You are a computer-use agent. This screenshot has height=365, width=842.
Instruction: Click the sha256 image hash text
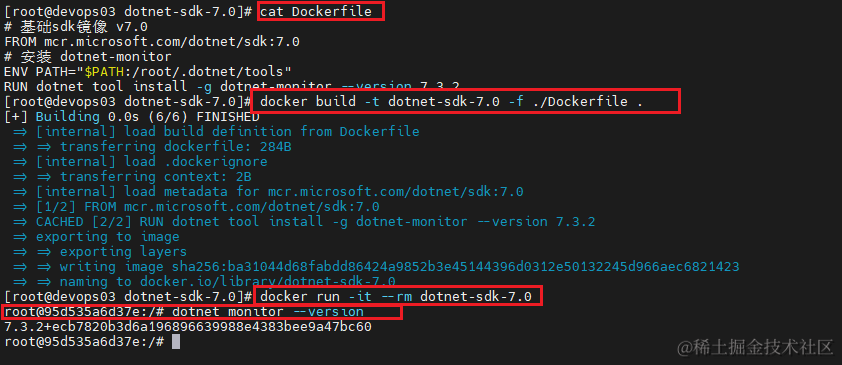(x=455, y=267)
